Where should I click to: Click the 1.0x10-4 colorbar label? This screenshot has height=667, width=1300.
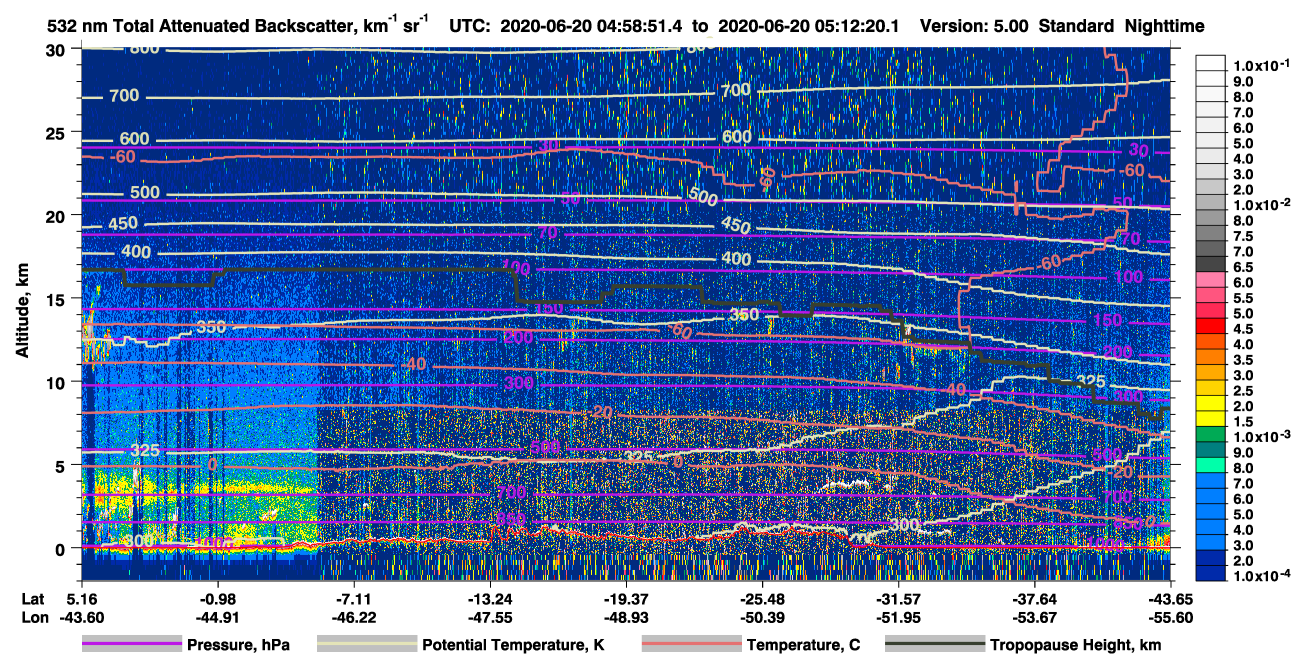[x=1260, y=576]
